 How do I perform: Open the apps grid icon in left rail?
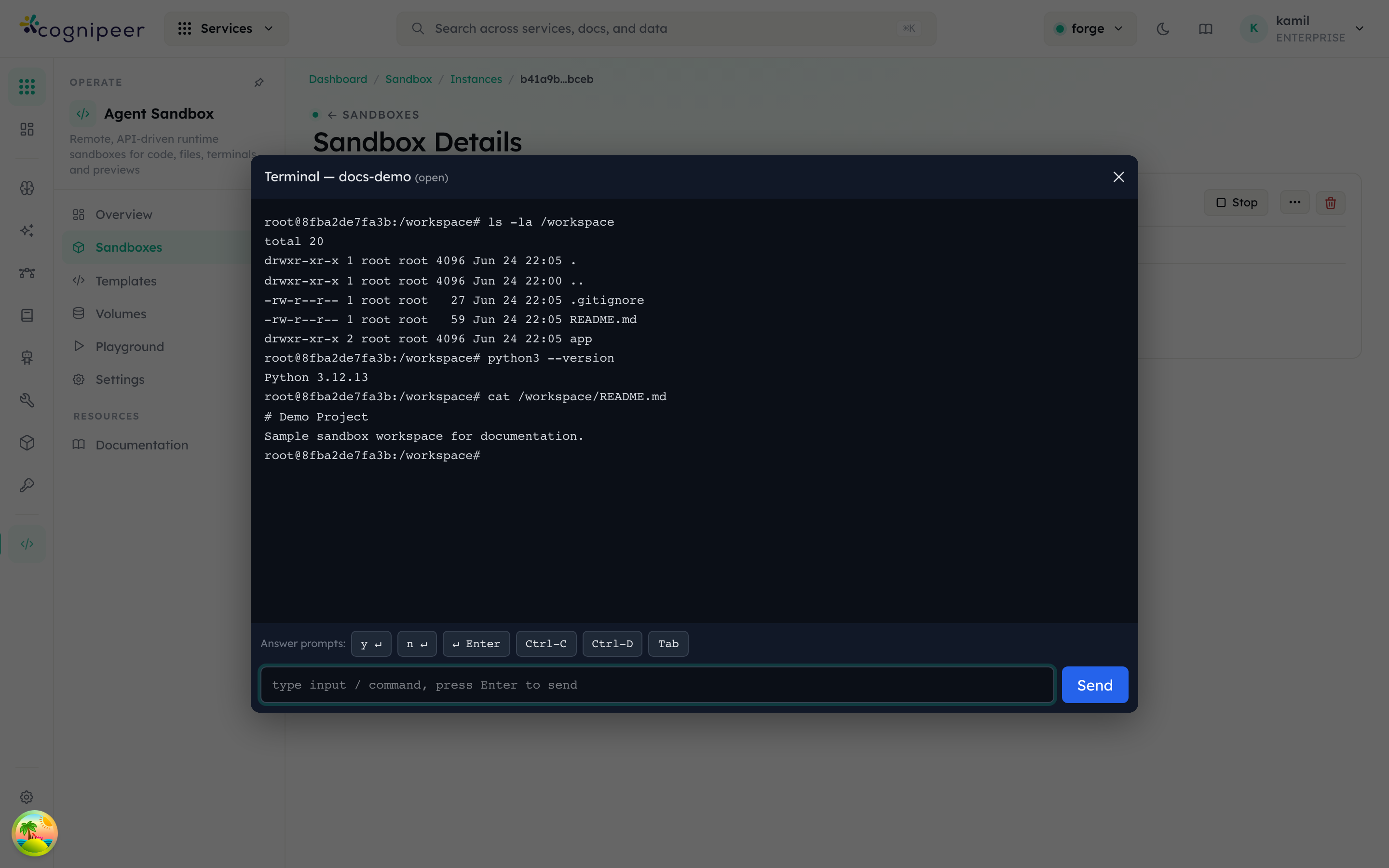(x=27, y=87)
